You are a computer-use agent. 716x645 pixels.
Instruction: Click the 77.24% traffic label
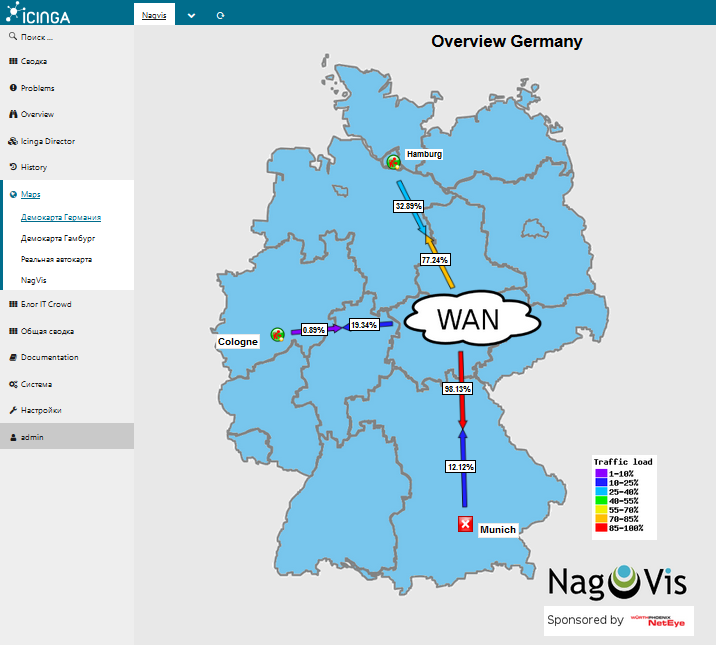pos(434,259)
